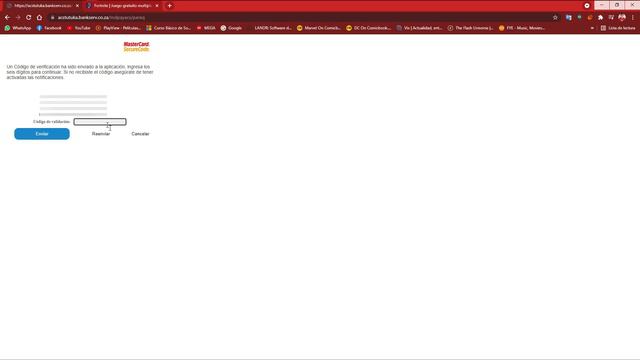Click the Reenviar link
Image resolution: width=640 pixels, height=360 pixels.
(x=101, y=134)
